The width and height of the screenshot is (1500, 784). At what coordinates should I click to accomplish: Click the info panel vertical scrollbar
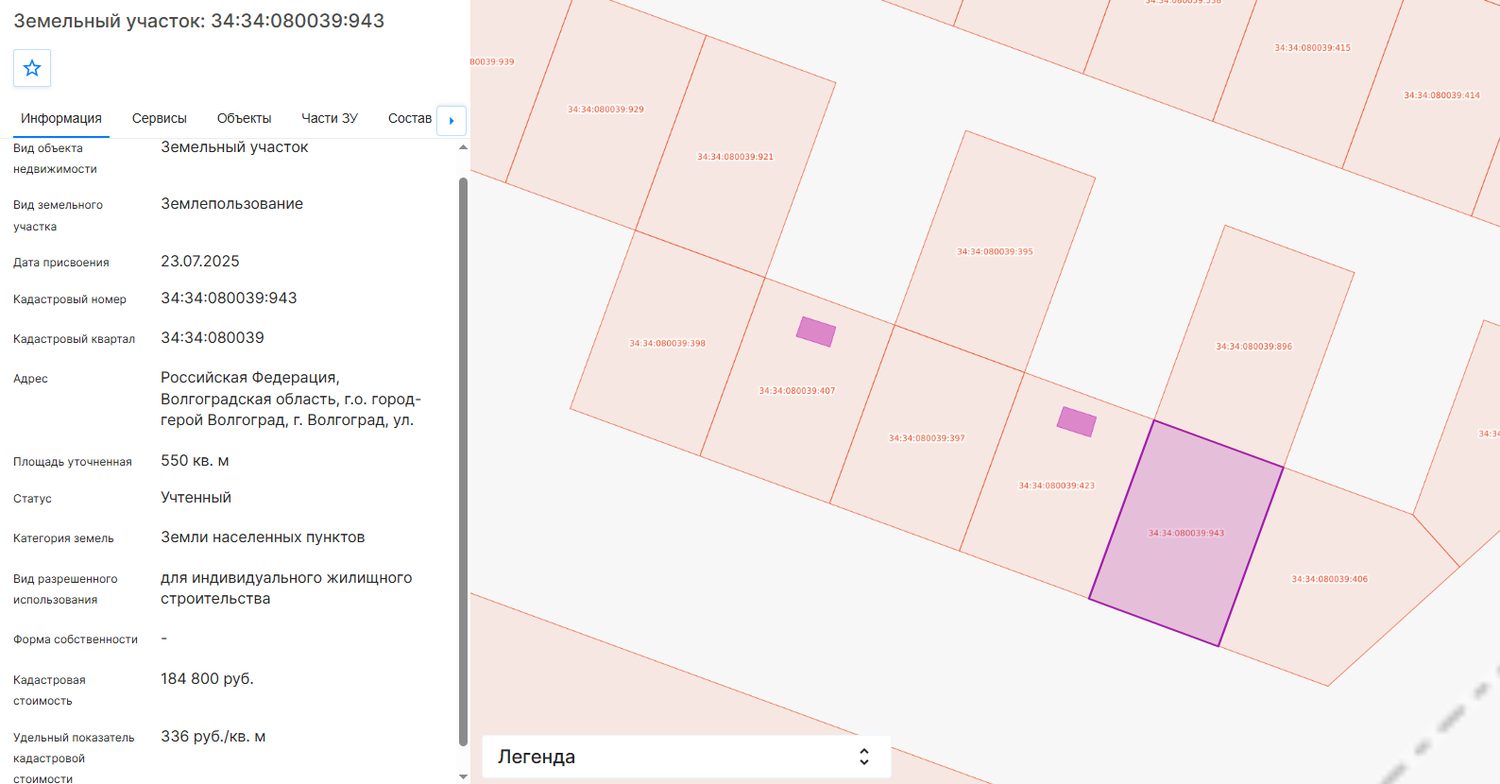click(462, 461)
